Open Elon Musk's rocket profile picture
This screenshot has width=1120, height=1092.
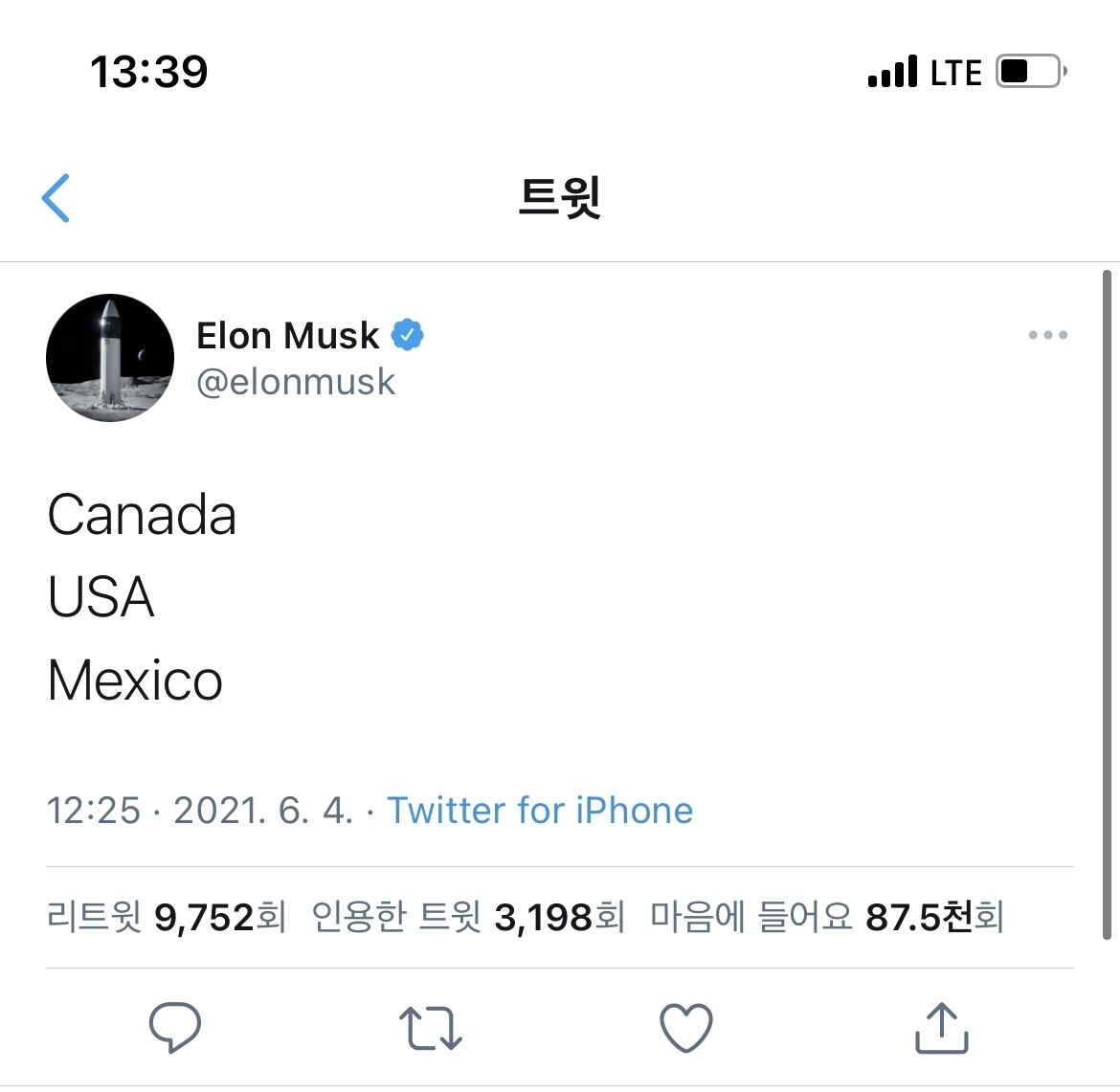tap(110, 358)
